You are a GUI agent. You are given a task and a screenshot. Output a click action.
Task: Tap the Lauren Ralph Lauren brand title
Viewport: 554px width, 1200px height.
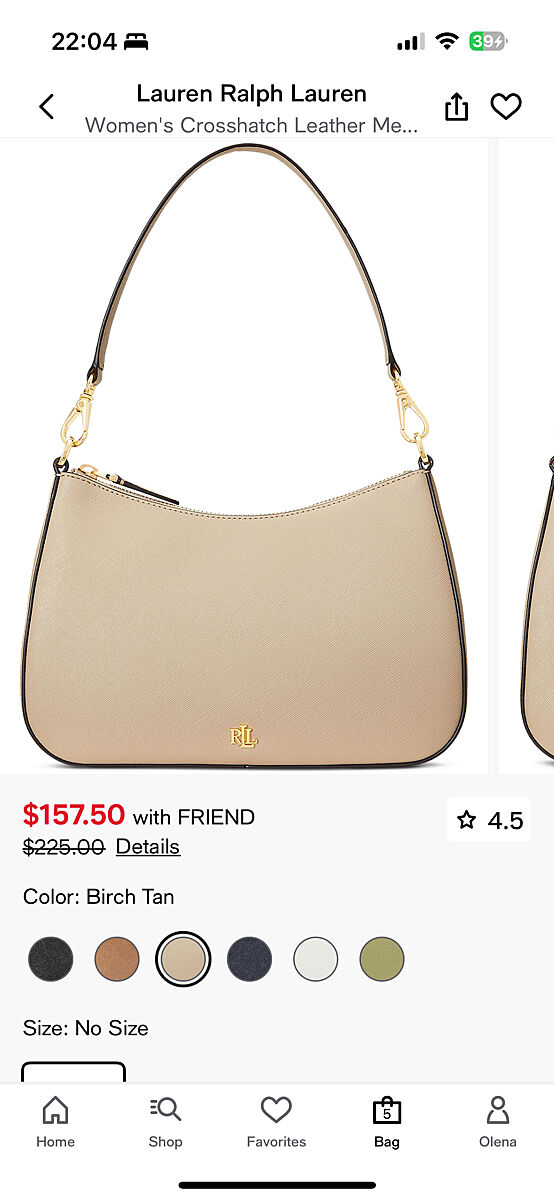[x=251, y=94]
